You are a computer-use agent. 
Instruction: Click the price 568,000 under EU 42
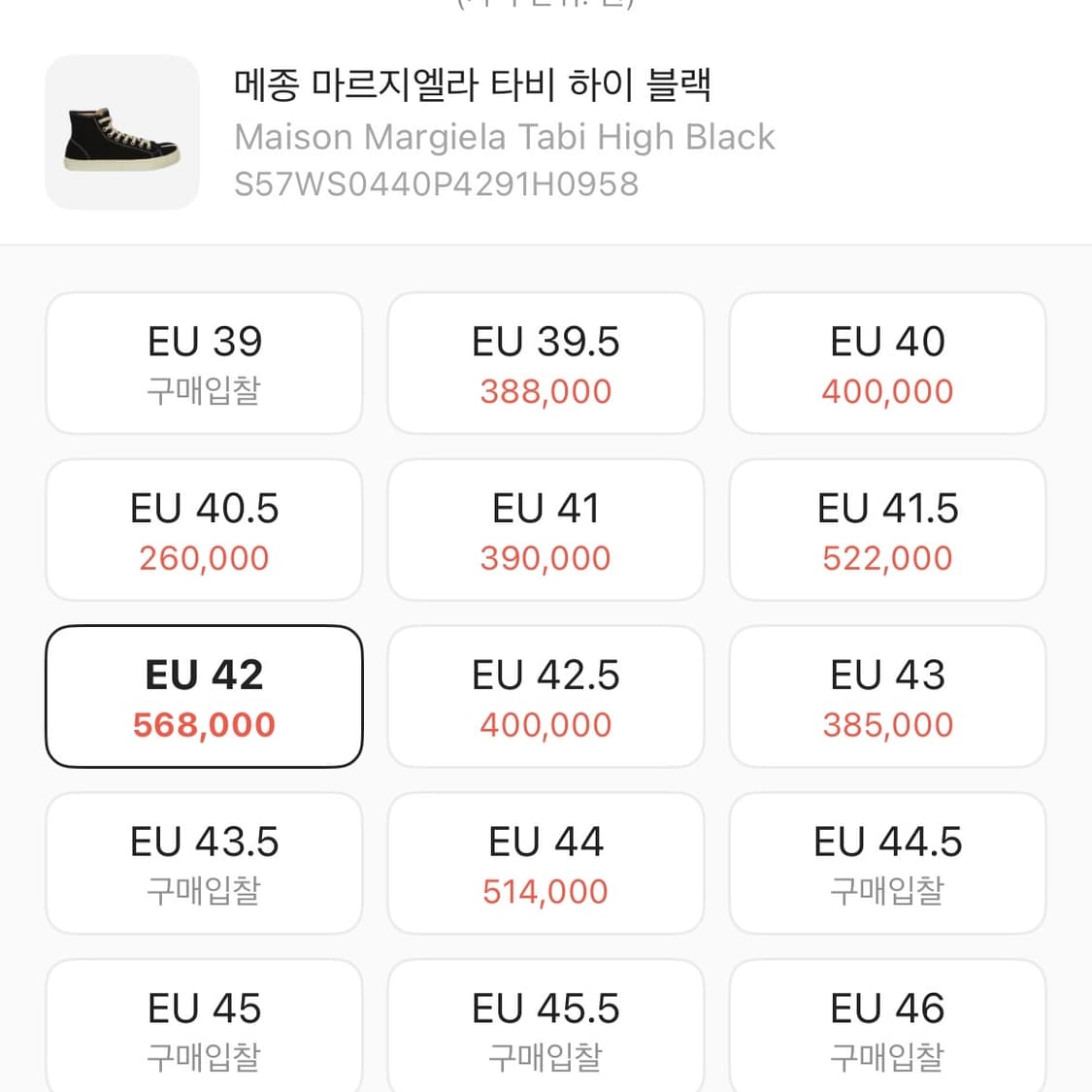[203, 724]
